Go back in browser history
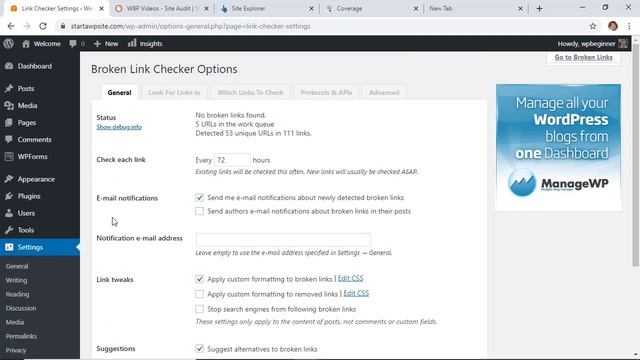This screenshot has height=360, width=640. (11, 26)
